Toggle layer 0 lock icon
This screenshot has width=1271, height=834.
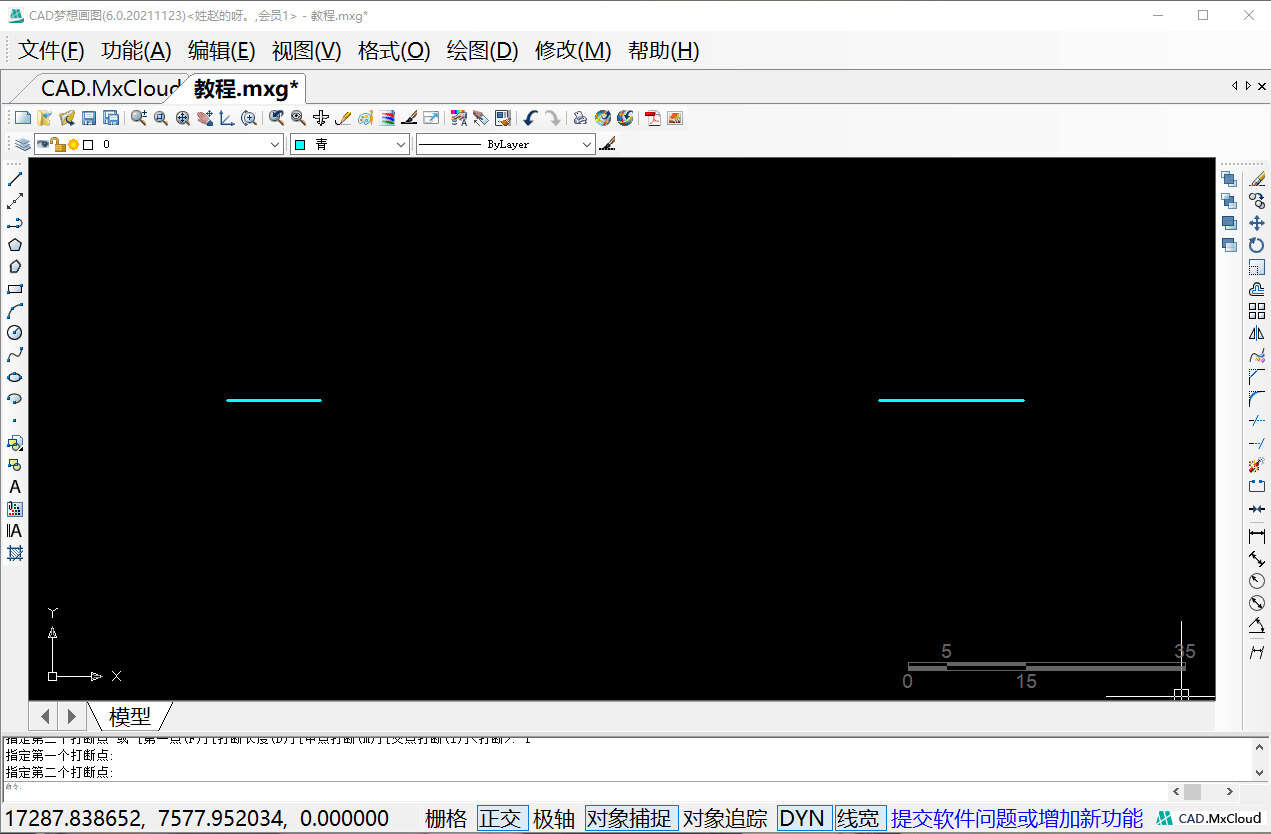click(59, 145)
